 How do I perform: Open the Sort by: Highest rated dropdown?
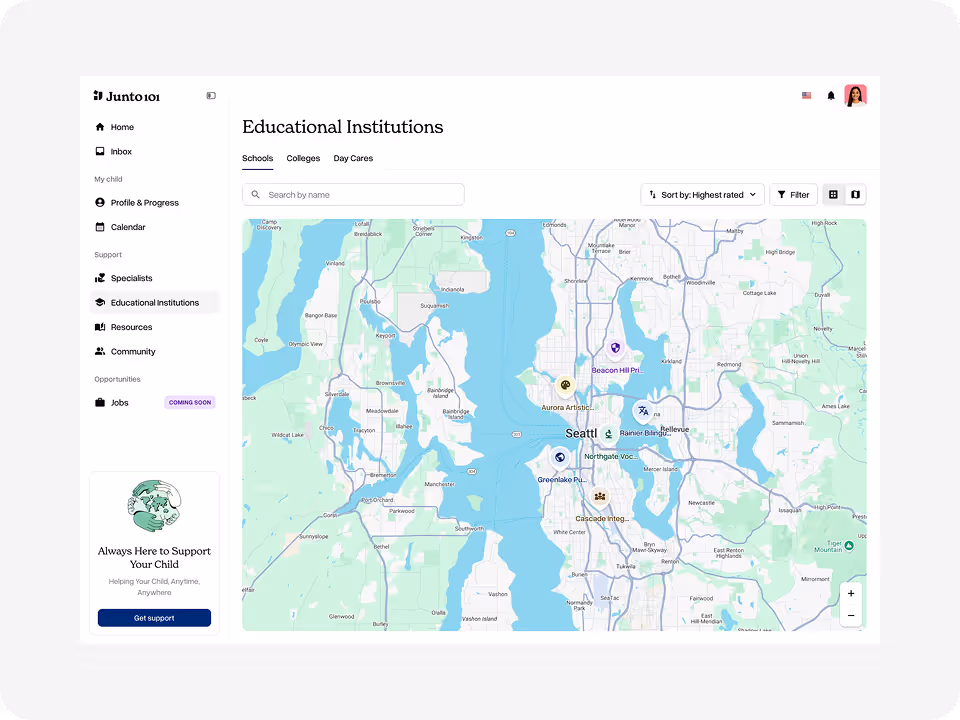pyautogui.click(x=702, y=194)
